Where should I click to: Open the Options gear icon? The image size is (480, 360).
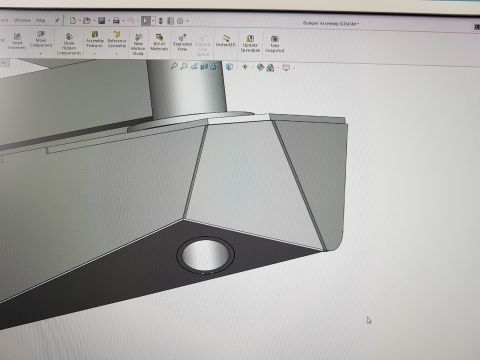[180, 21]
